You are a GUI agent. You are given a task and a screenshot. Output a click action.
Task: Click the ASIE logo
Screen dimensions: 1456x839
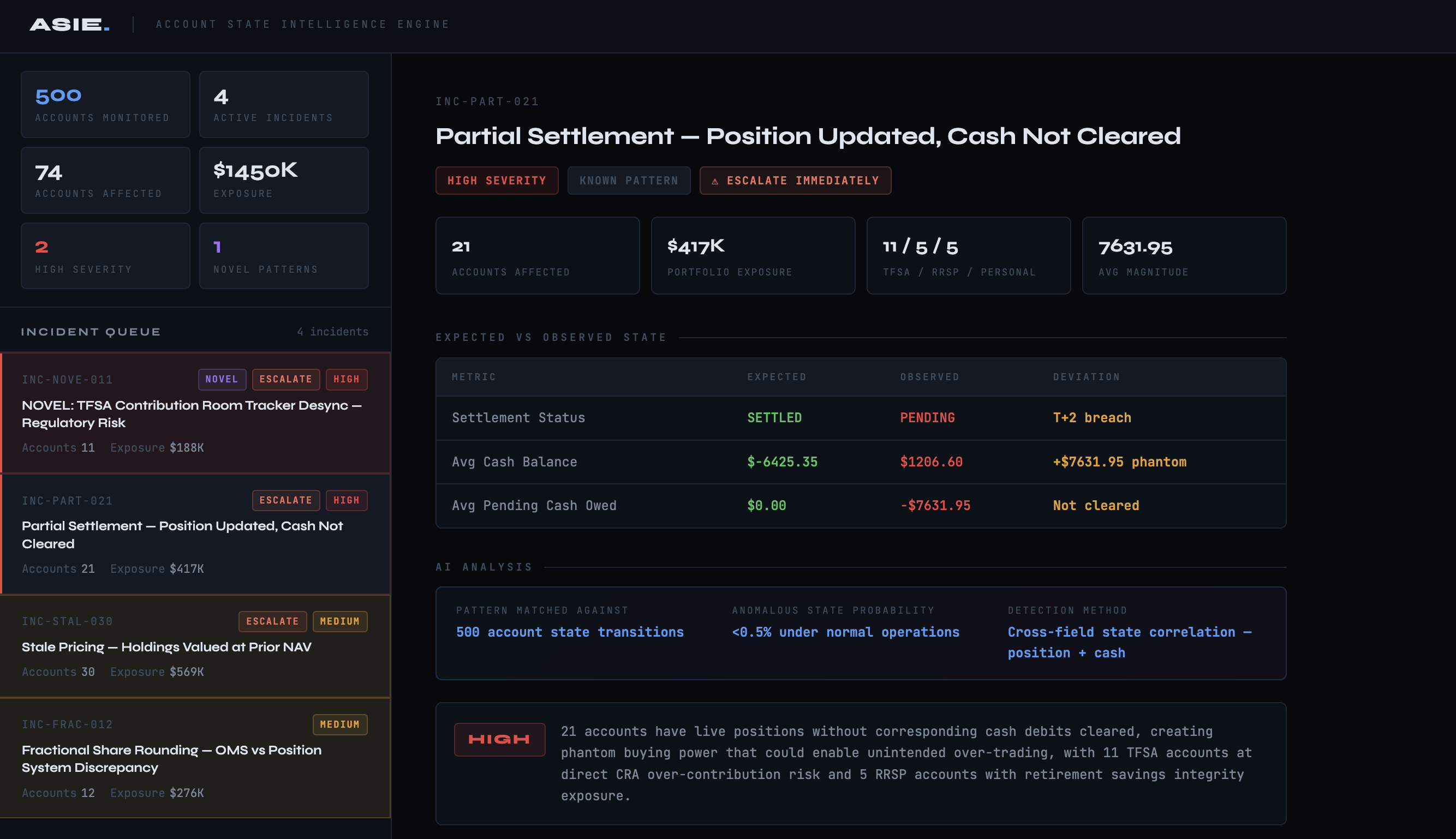pos(69,24)
